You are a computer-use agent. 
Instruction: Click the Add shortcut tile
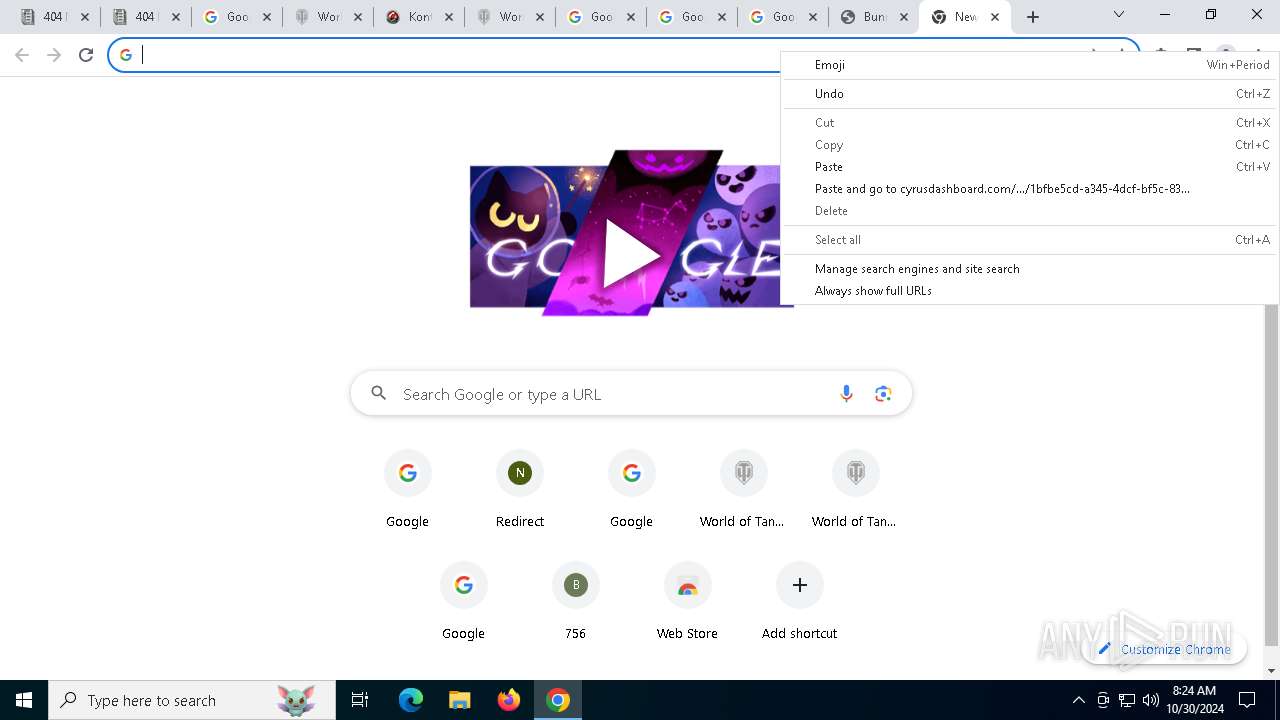pyautogui.click(x=799, y=601)
